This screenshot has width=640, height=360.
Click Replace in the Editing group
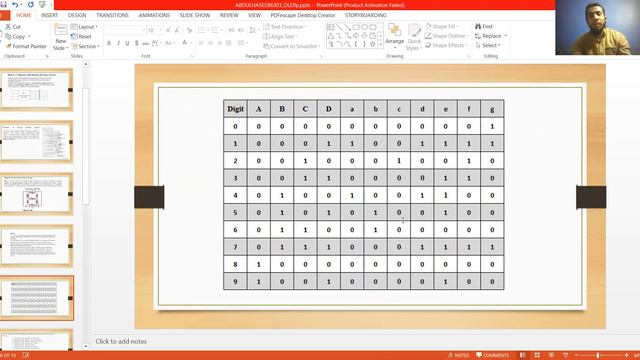(x=491, y=36)
